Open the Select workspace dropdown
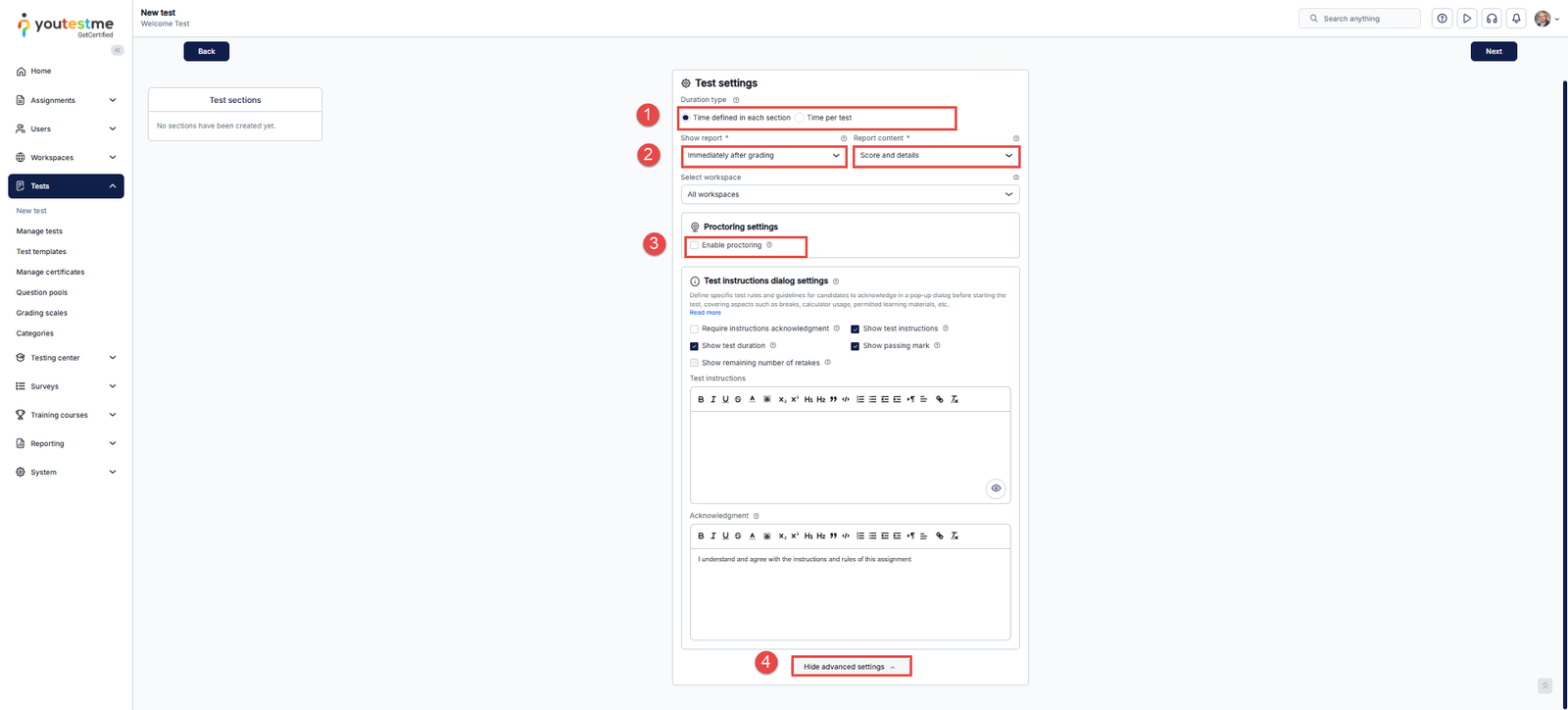Image resolution: width=1568 pixels, height=710 pixels. pyautogui.click(x=850, y=194)
